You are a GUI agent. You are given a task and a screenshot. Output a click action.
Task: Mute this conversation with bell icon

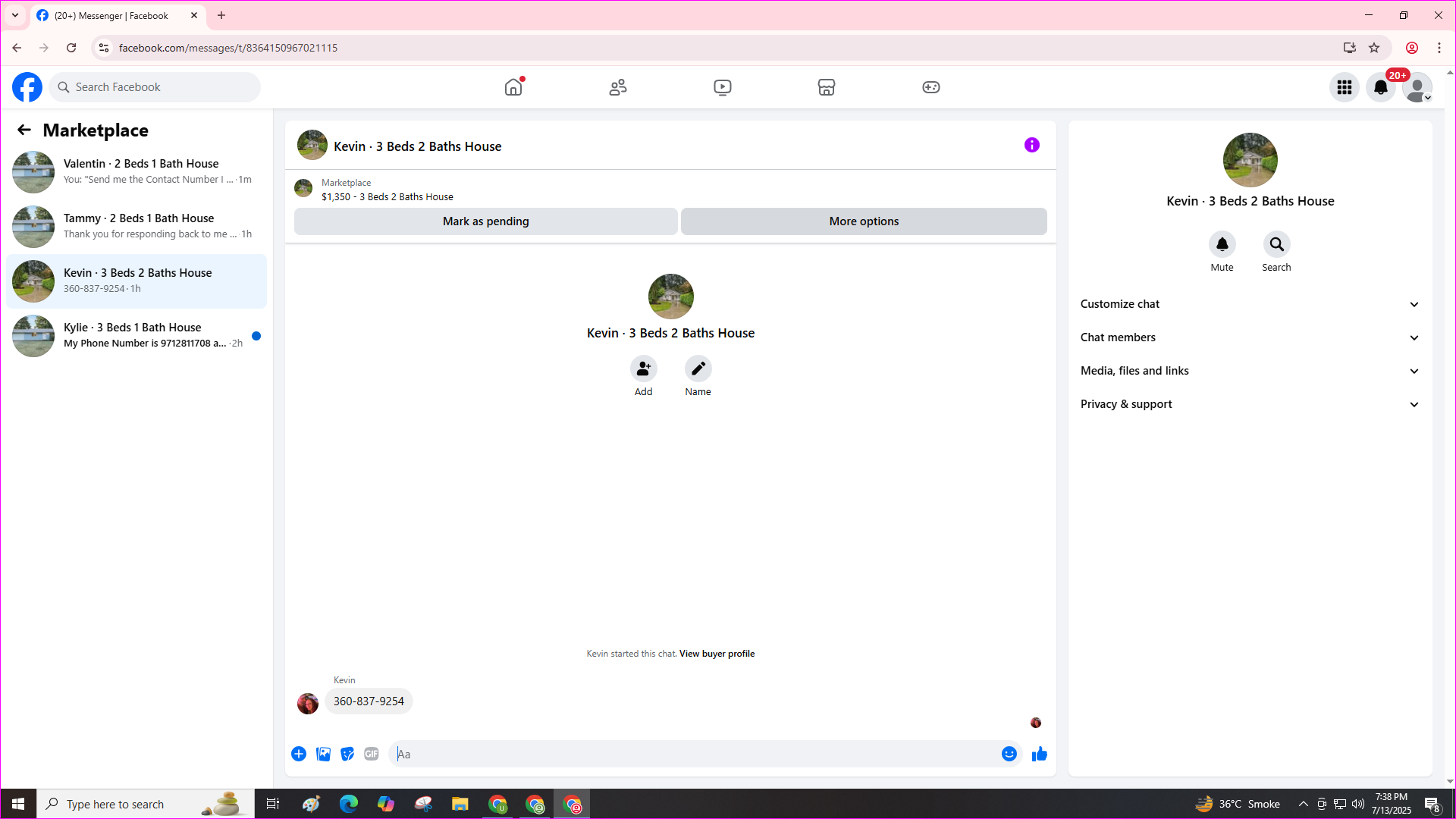coord(1222,244)
